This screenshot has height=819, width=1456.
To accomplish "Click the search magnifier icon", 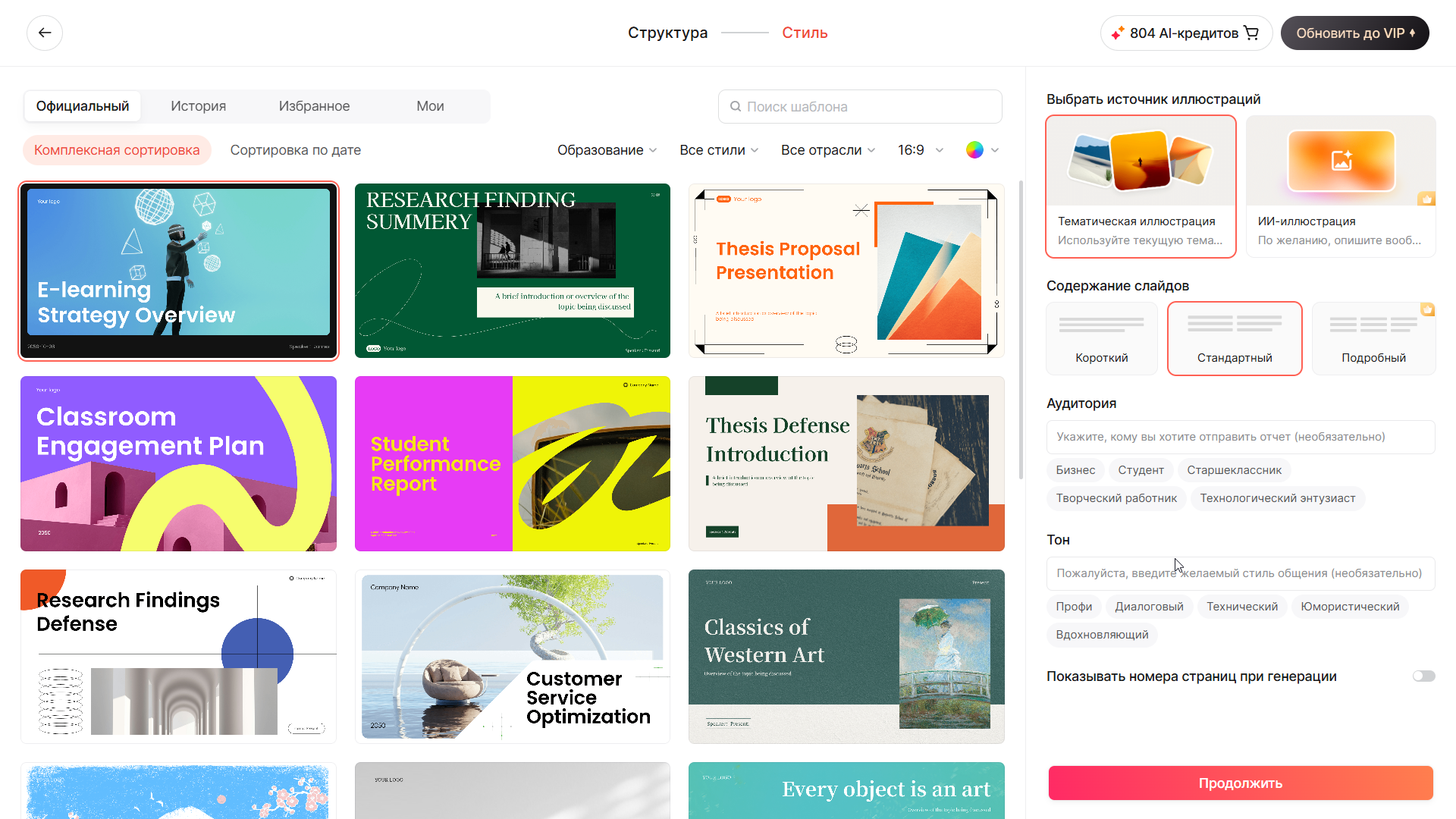I will pos(736,106).
